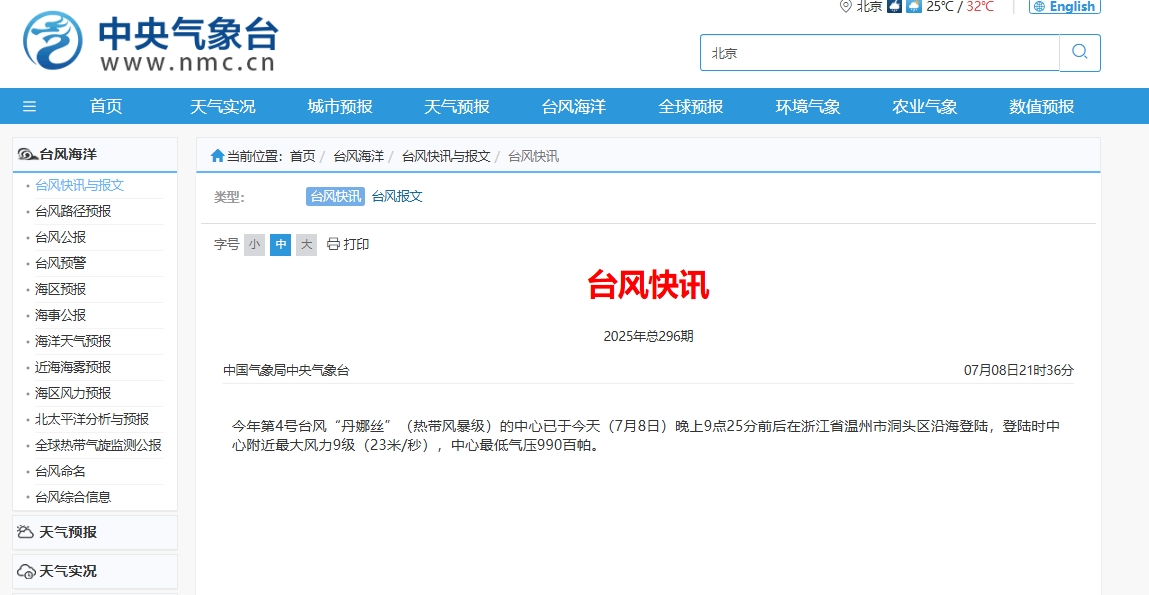The height and width of the screenshot is (595, 1149).
Task: Collapse the 台风海洋 sidebar section
Action: [x=68, y=155]
